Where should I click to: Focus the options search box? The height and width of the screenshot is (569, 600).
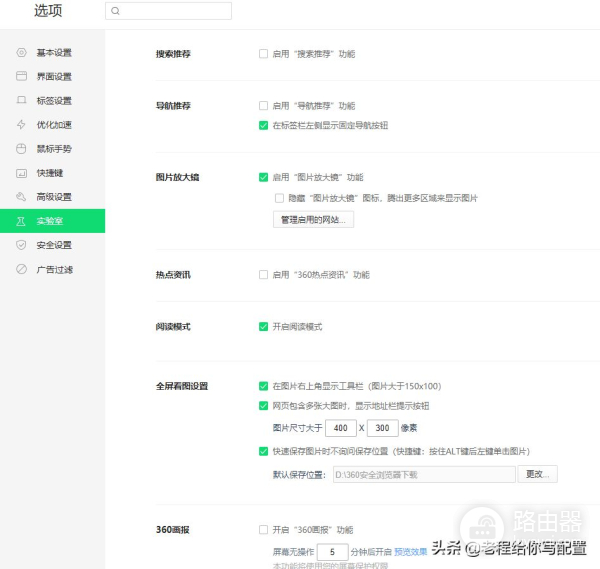pos(168,11)
